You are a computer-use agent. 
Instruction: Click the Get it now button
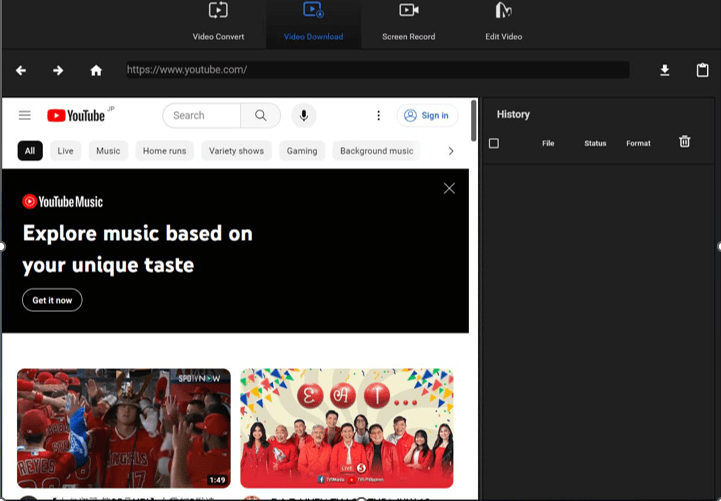52,300
